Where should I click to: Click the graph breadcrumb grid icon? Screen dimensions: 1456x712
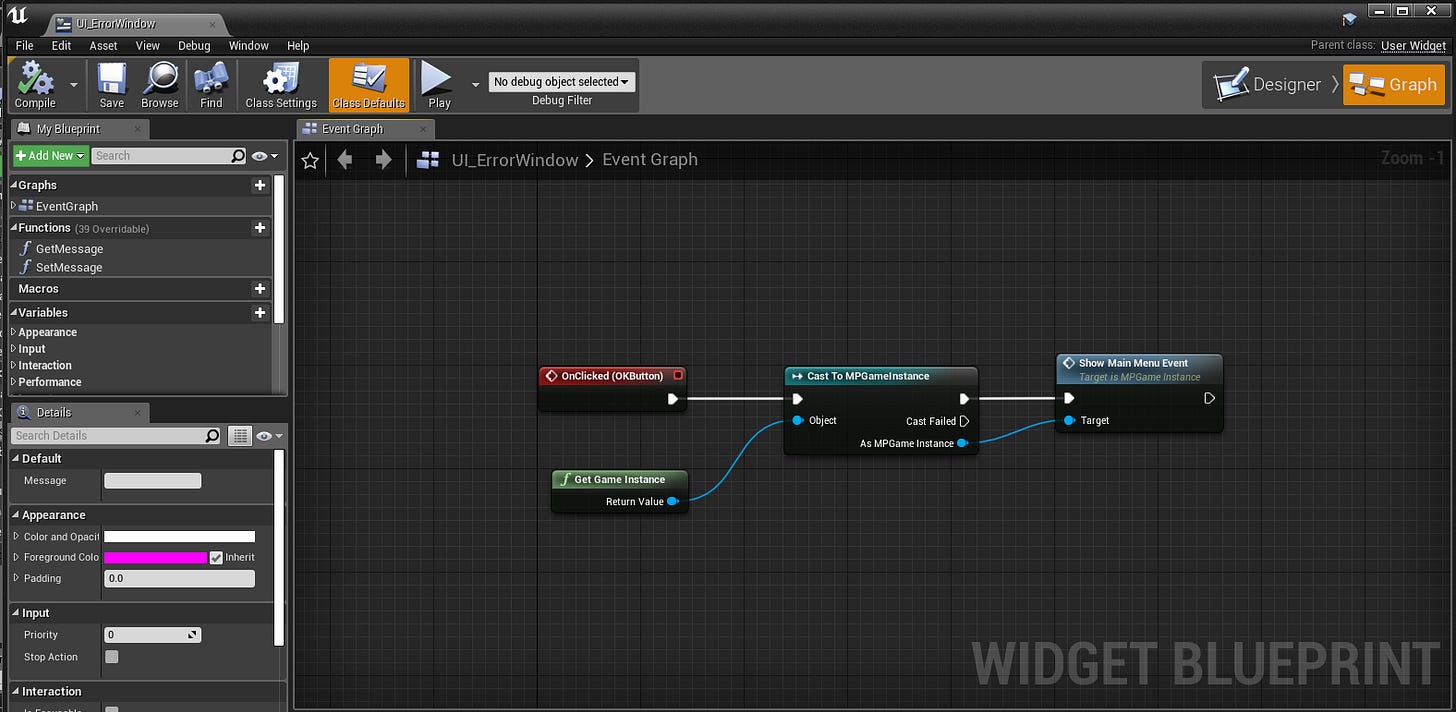[x=428, y=160]
